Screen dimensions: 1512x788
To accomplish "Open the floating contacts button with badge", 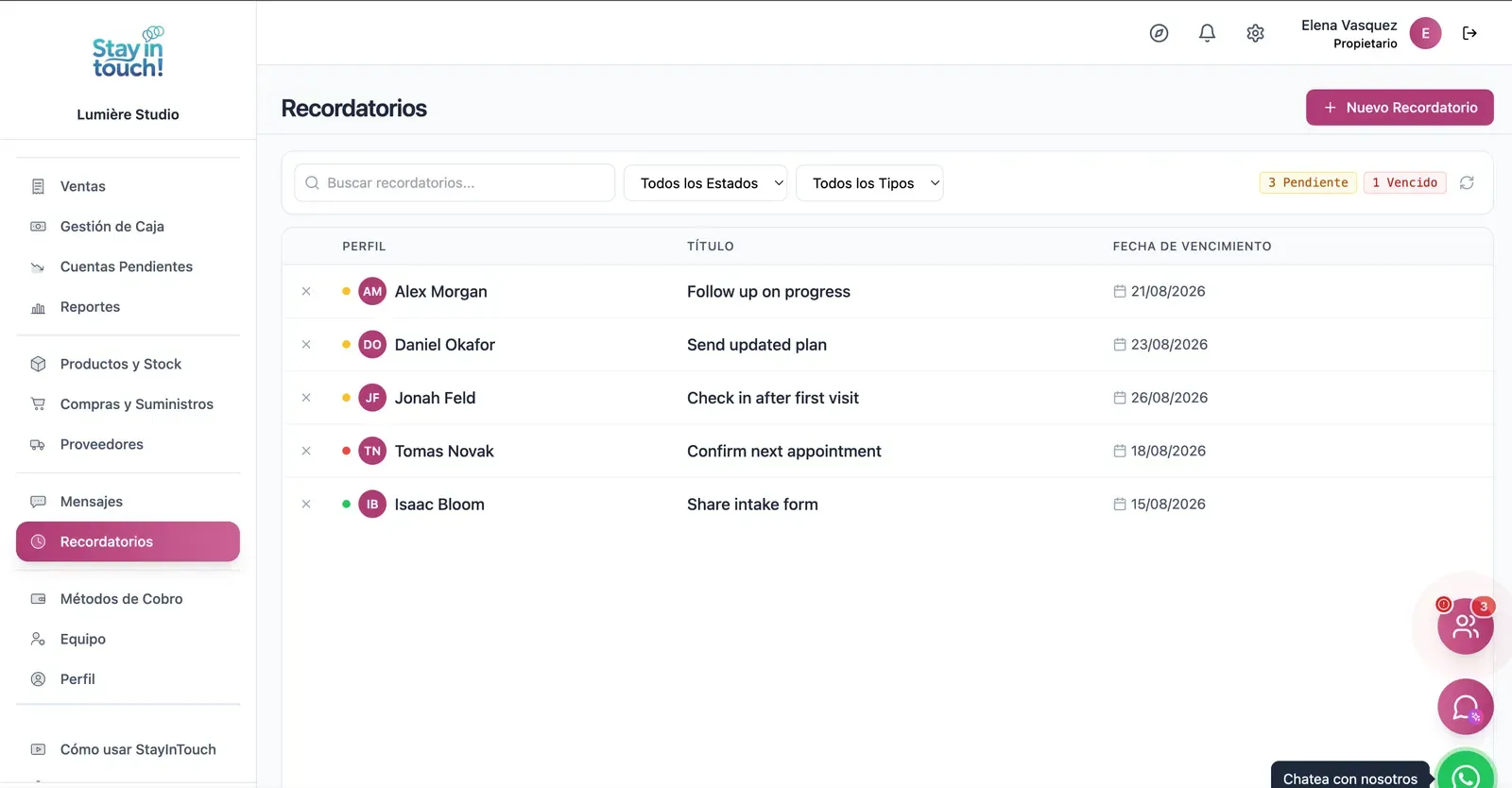I will pos(1466,625).
